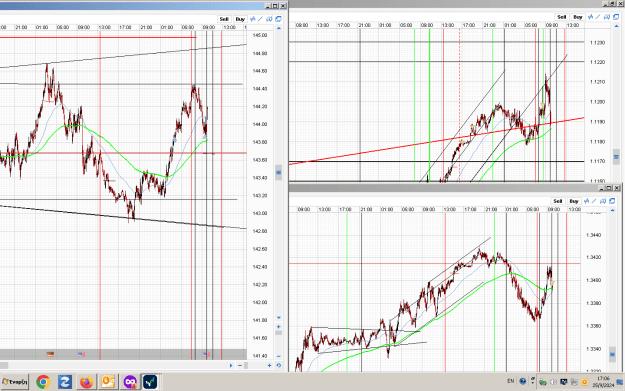Image resolution: width=625 pixels, height=391 pixels.
Task: Click Buy in the top-right chart
Action: coord(578,17)
